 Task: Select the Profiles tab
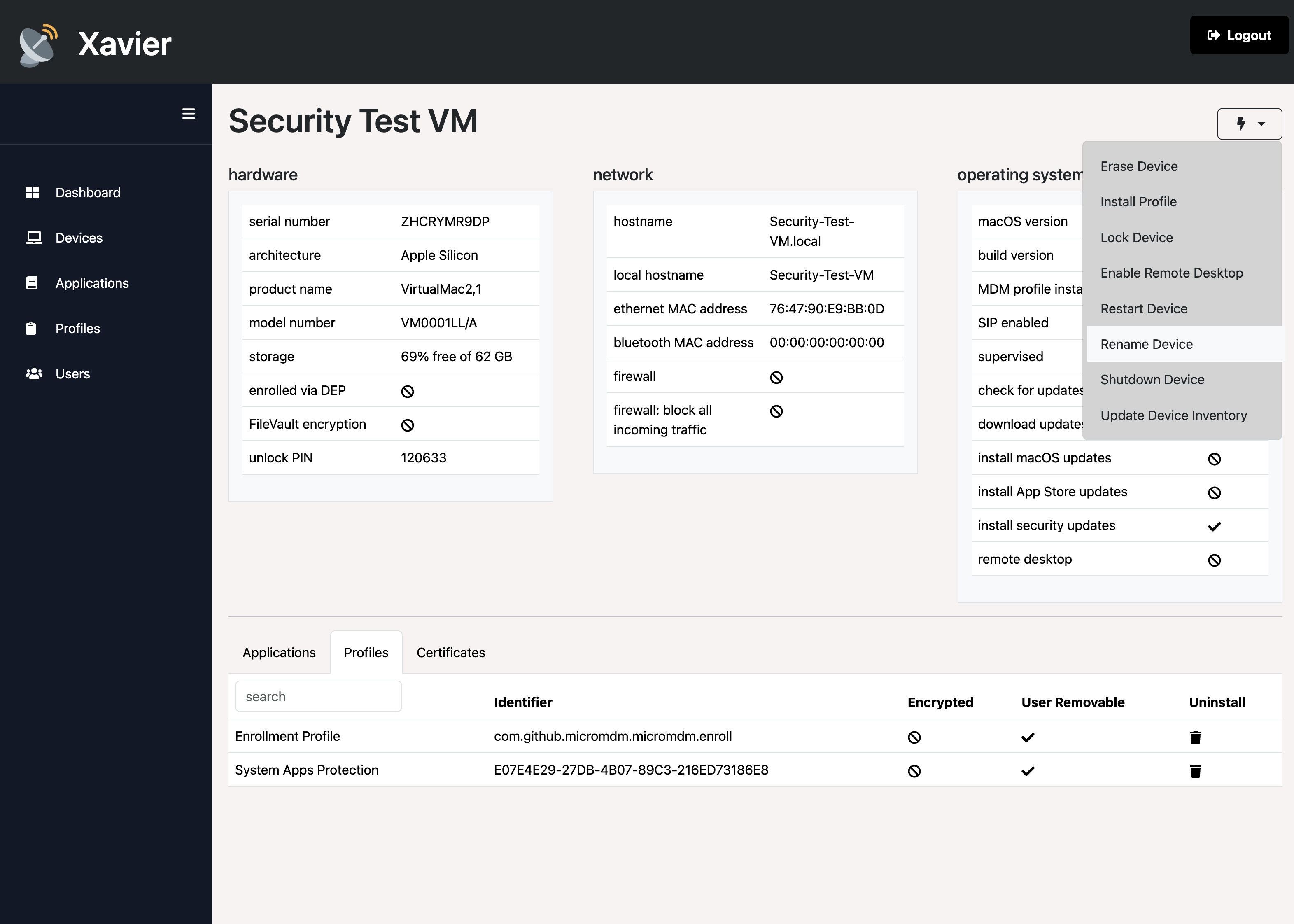(365, 652)
